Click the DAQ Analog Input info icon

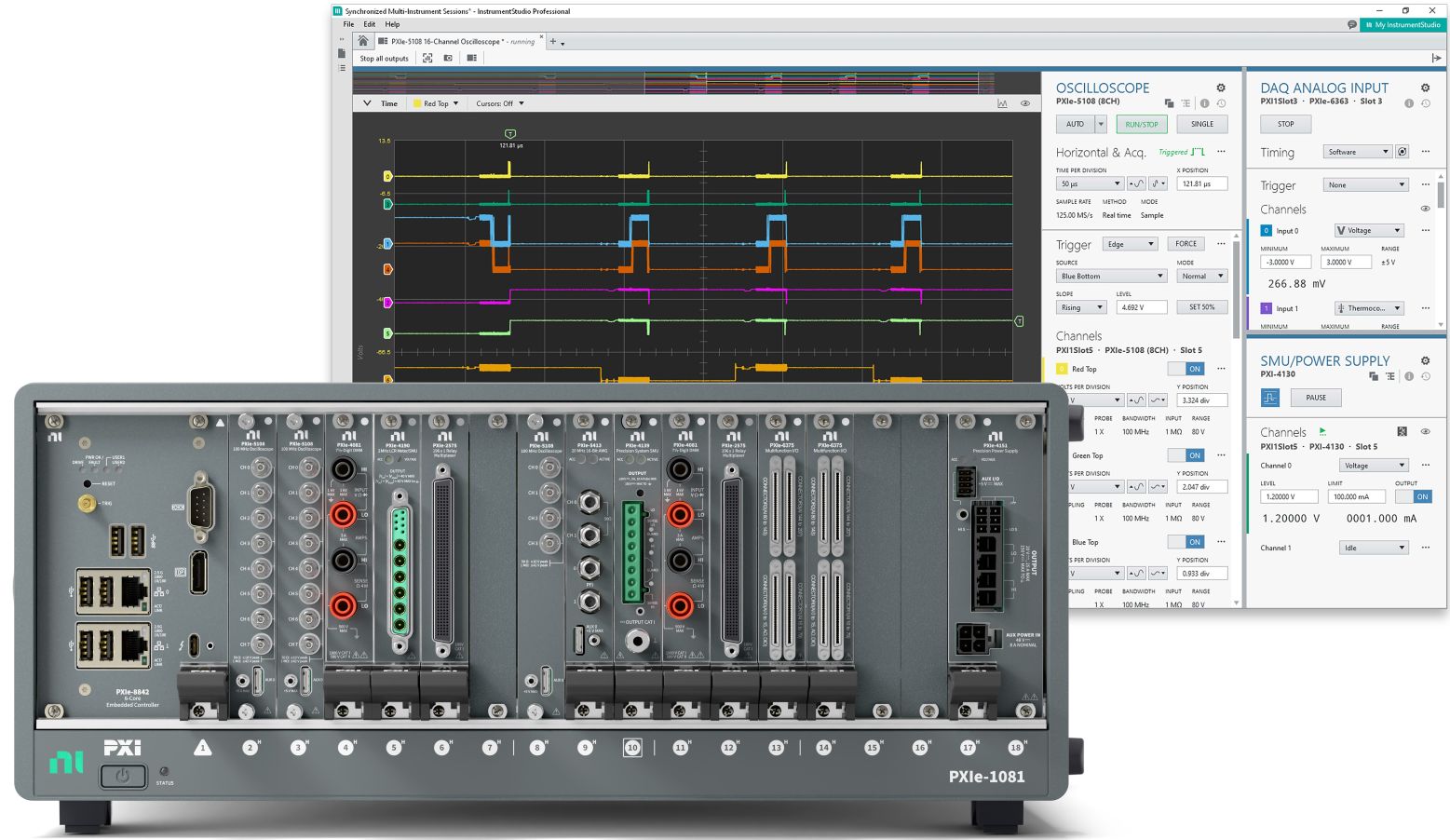pyautogui.click(x=1408, y=103)
